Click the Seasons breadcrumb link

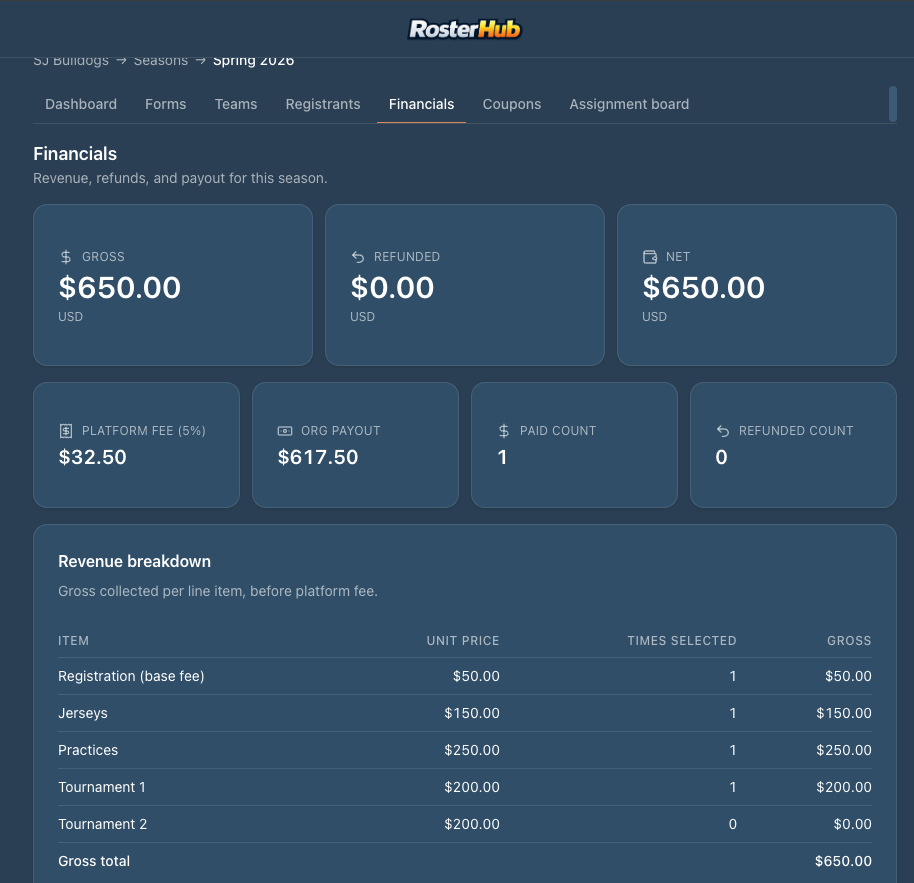(161, 61)
